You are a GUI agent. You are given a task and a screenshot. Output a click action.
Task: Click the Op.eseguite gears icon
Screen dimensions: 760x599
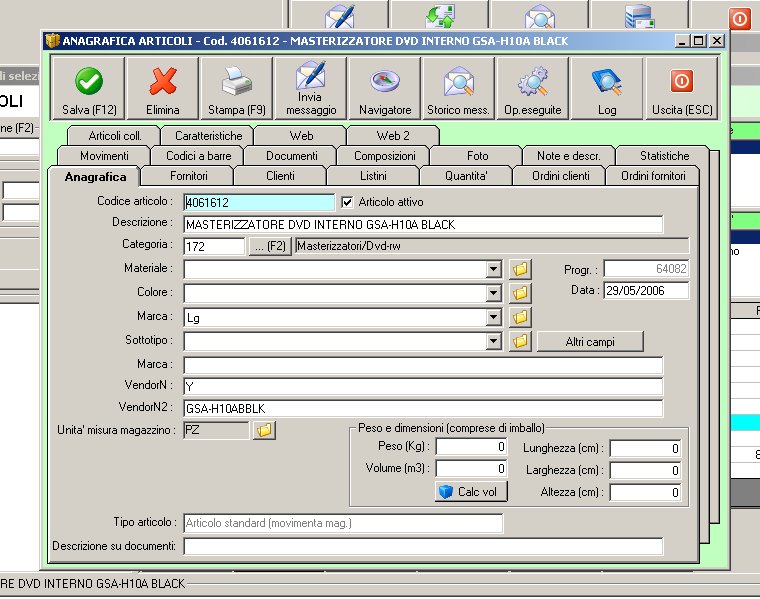point(532,89)
